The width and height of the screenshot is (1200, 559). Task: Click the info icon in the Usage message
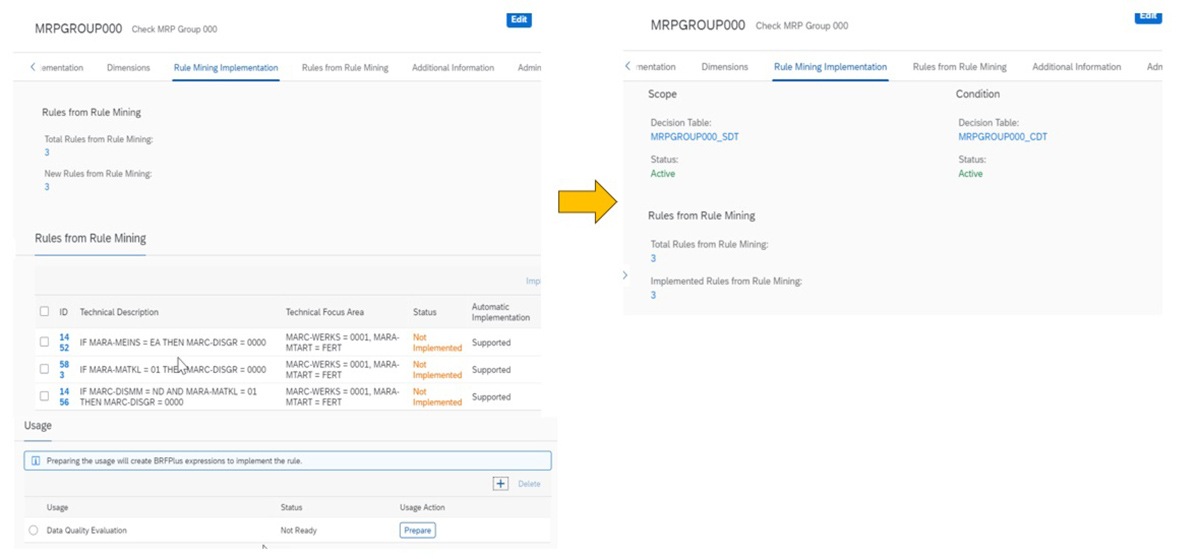[x=35, y=461]
